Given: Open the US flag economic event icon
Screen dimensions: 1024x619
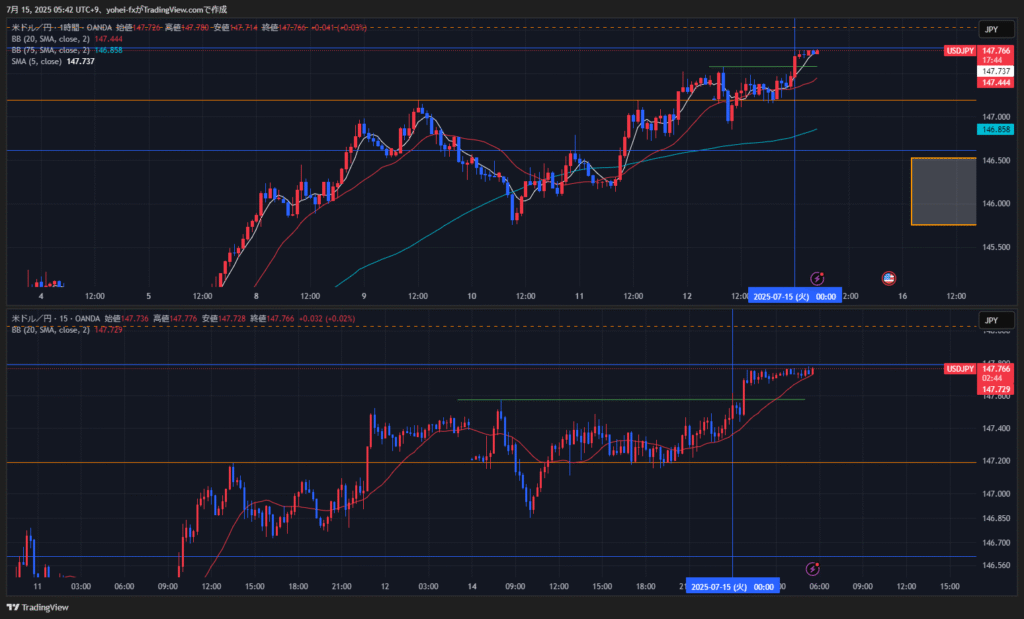Looking at the screenshot, I should coord(887,277).
